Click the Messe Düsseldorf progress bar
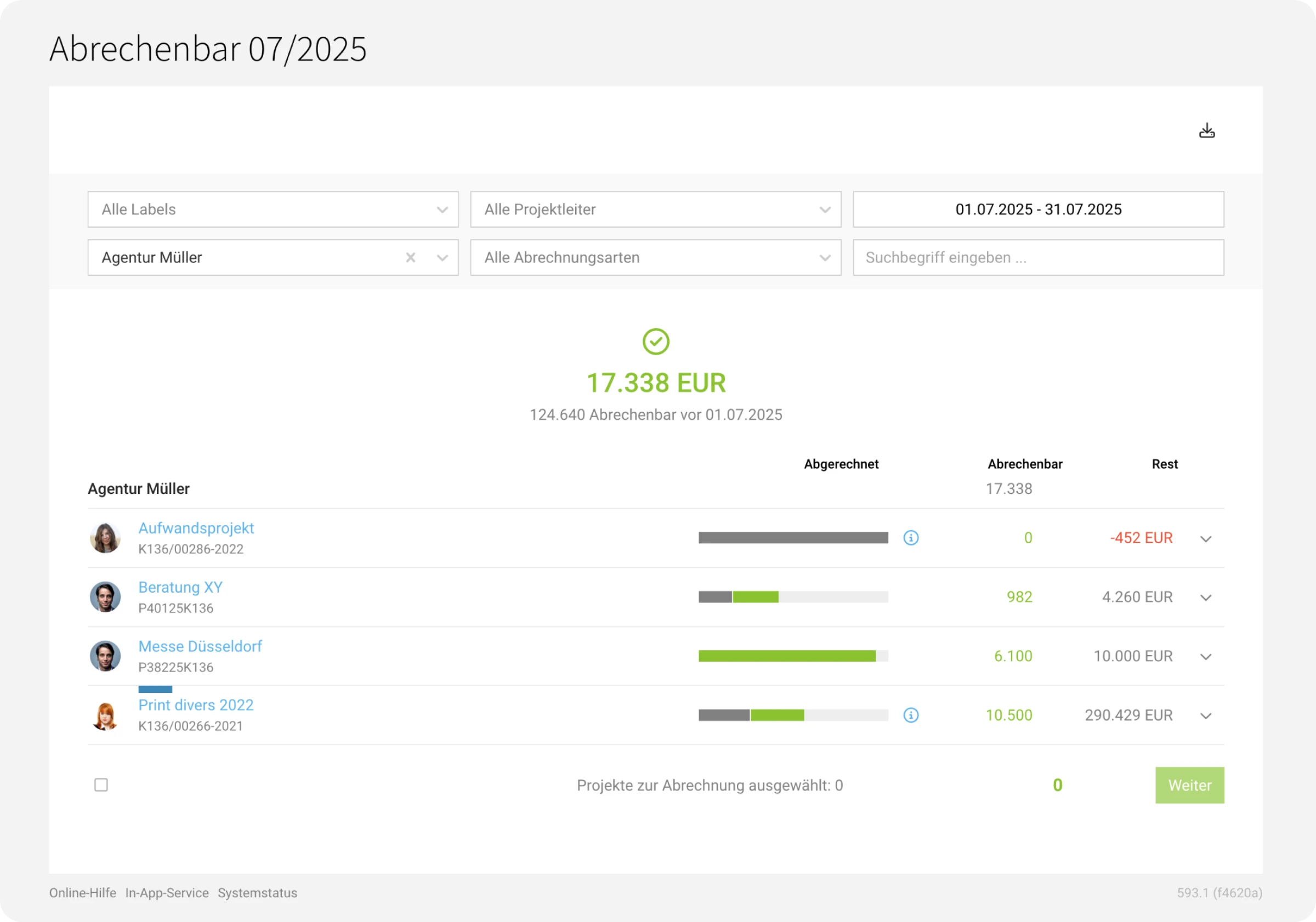This screenshot has height=922, width=1316. (x=793, y=656)
